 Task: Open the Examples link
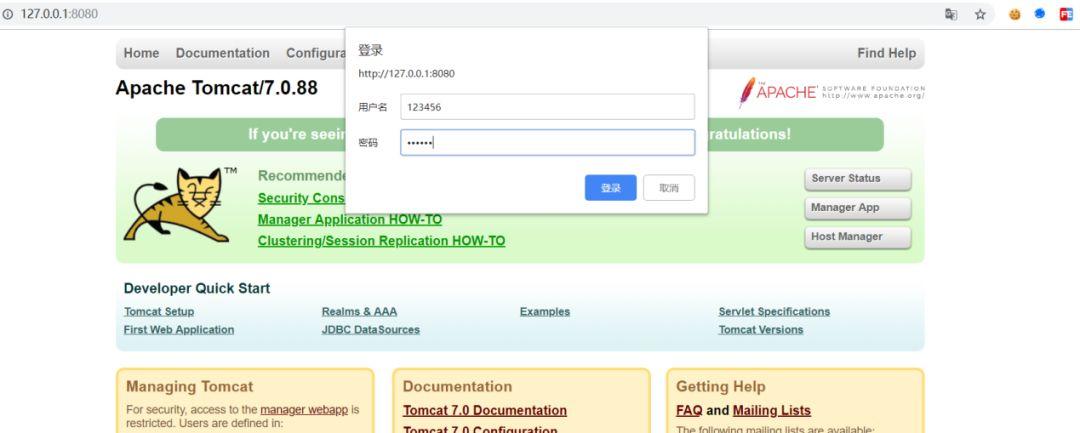pos(545,312)
